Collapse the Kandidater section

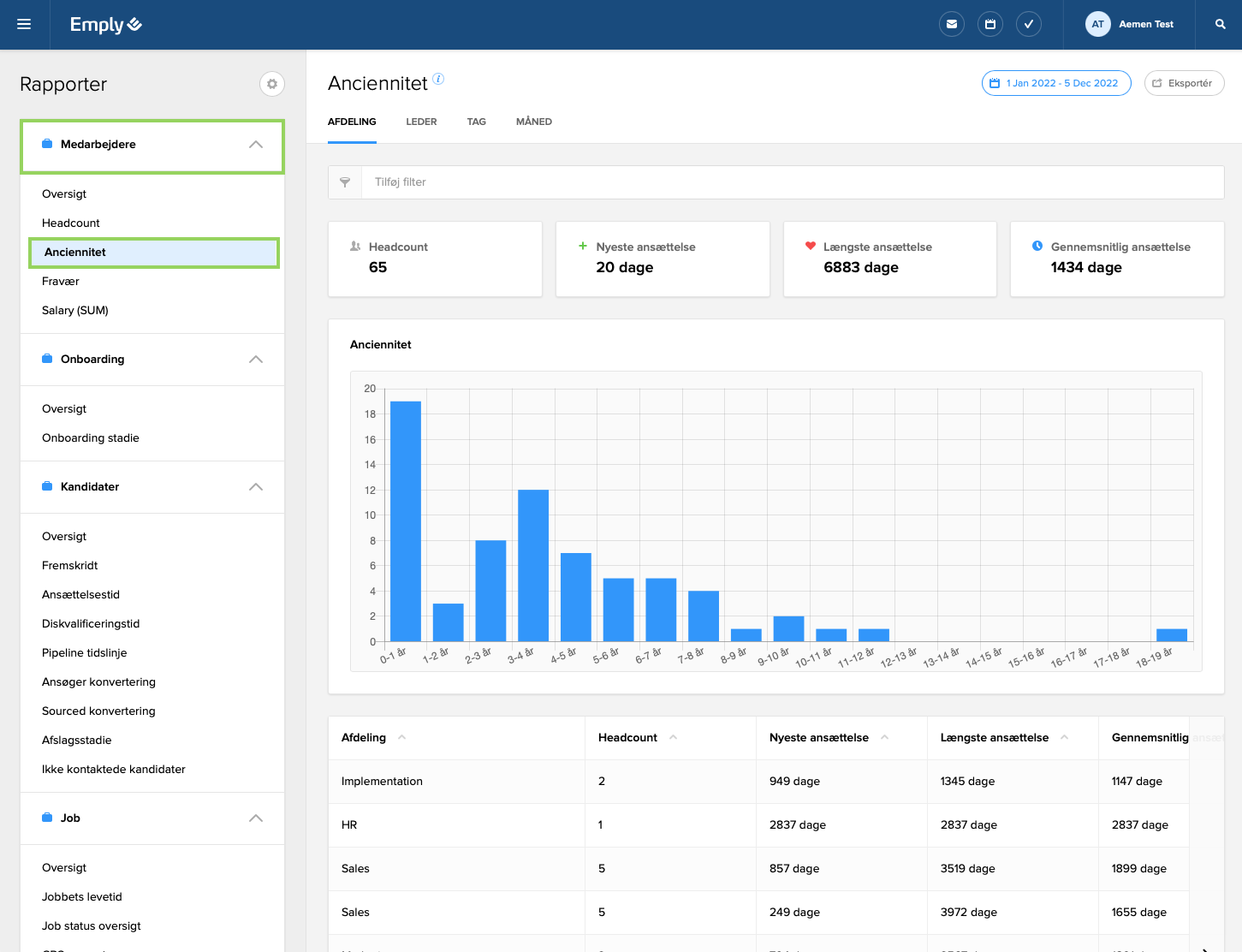click(255, 487)
